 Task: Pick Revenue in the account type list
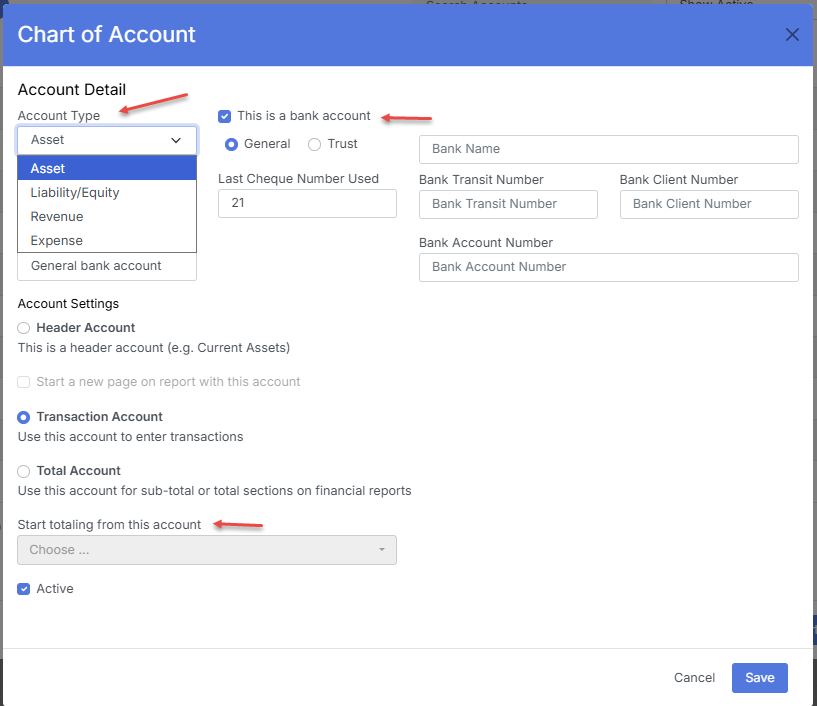tap(107, 216)
